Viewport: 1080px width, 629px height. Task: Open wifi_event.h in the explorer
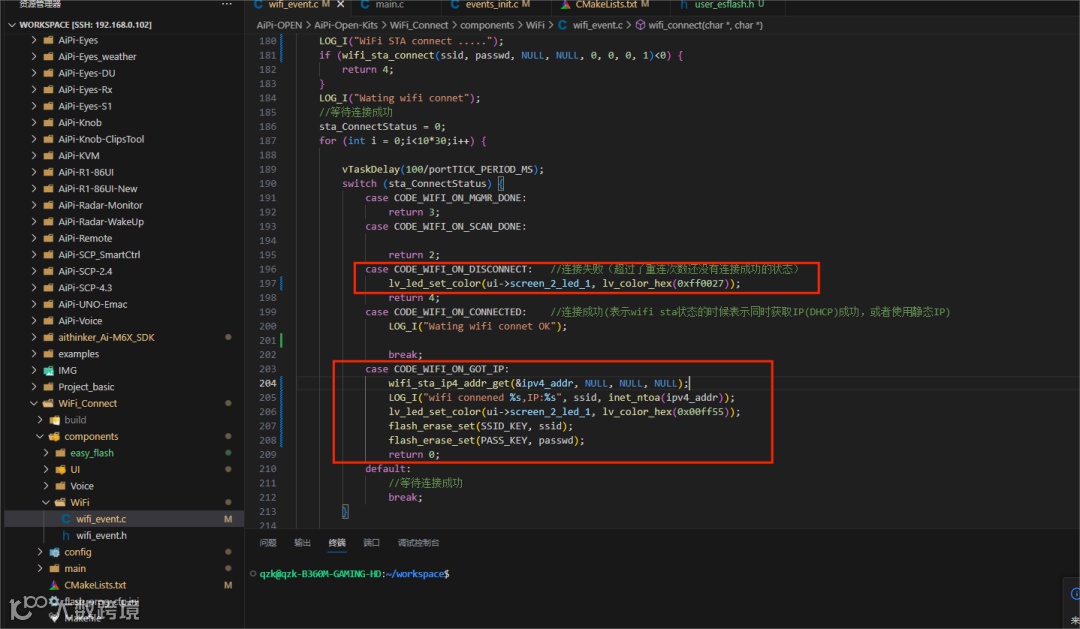pyautogui.click(x=101, y=535)
